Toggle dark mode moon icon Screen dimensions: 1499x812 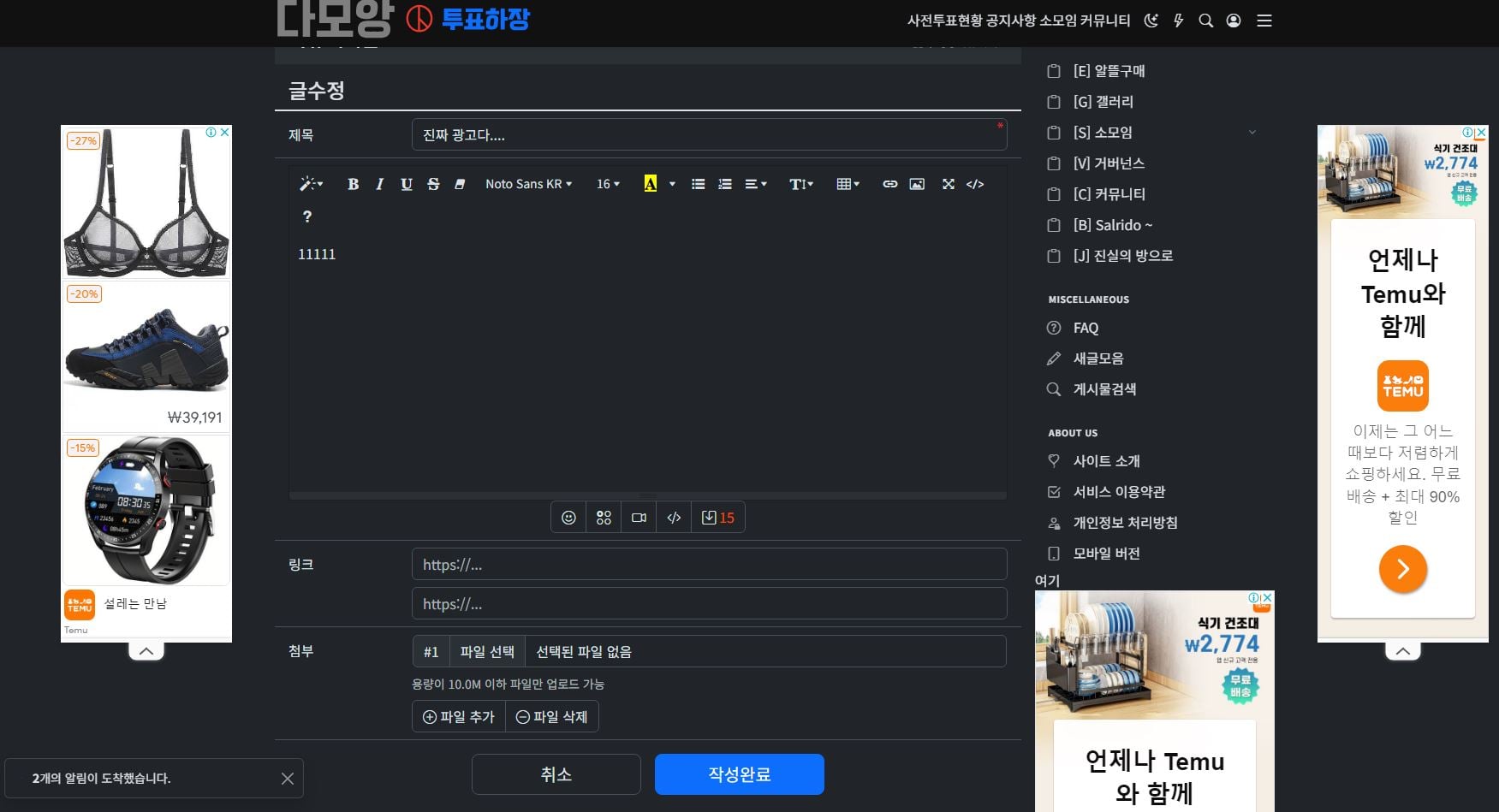point(1151,21)
